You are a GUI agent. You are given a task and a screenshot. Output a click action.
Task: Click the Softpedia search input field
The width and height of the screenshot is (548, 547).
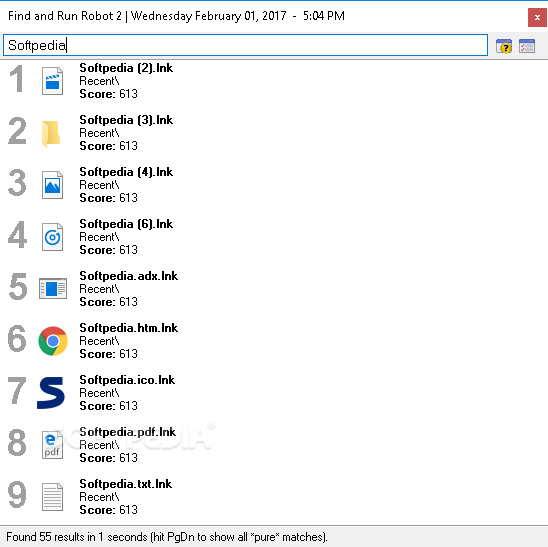[245, 45]
